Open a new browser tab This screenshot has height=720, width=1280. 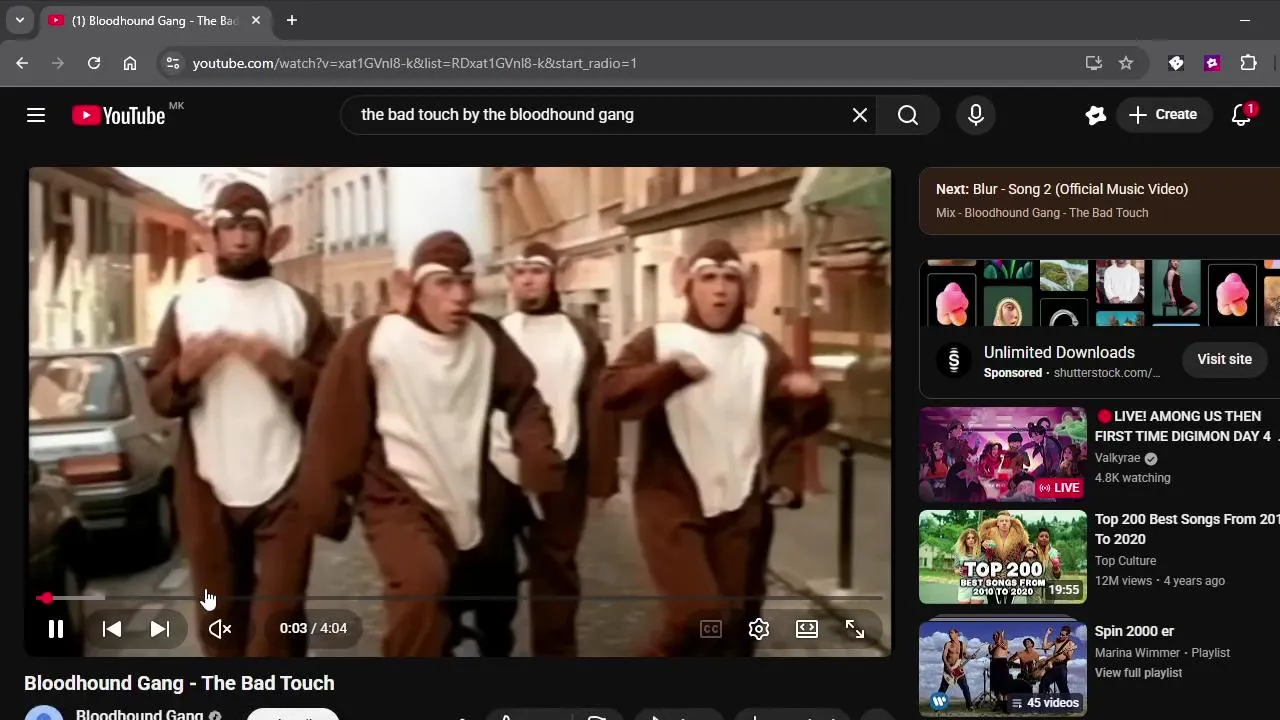coord(291,20)
